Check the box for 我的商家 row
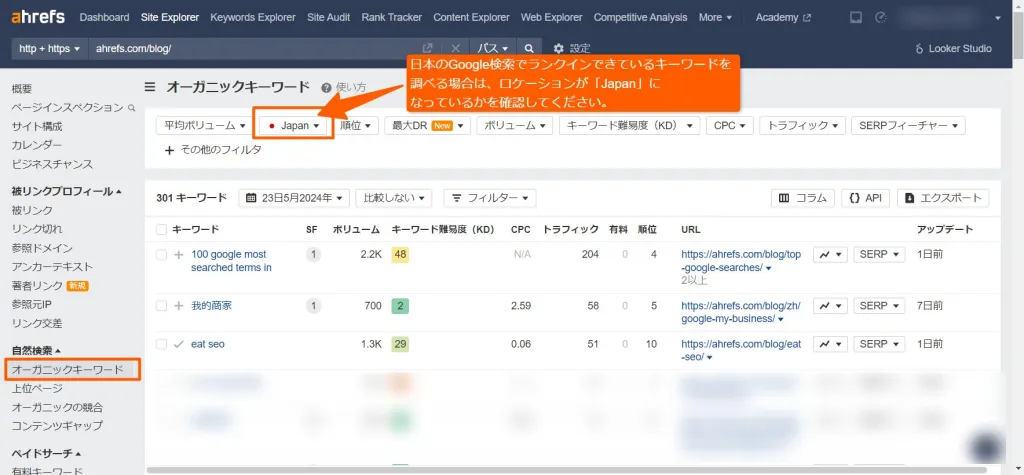 [161, 306]
